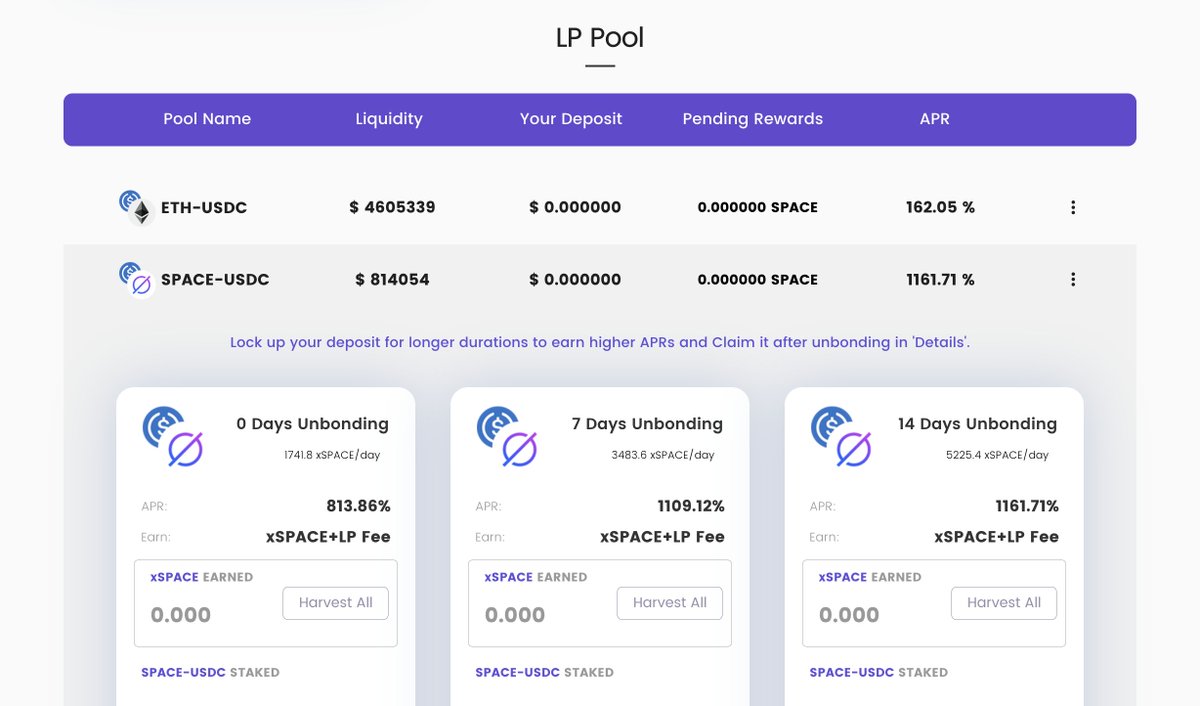The height and width of the screenshot is (706, 1200).
Task: Click the LP Pool heading
Action: tap(600, 38)
